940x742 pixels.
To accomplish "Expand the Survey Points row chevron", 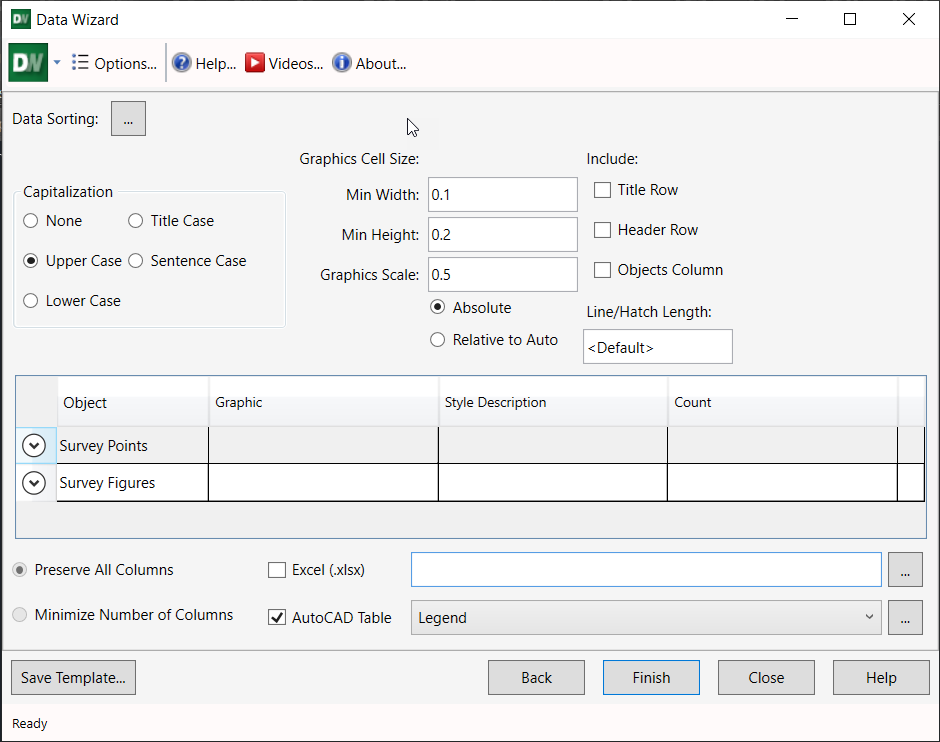I will coord(34,446).
